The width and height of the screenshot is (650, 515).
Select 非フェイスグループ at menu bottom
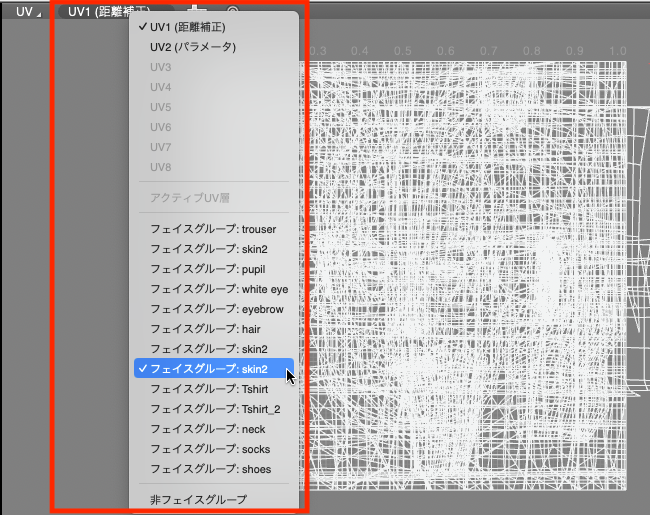198,499
